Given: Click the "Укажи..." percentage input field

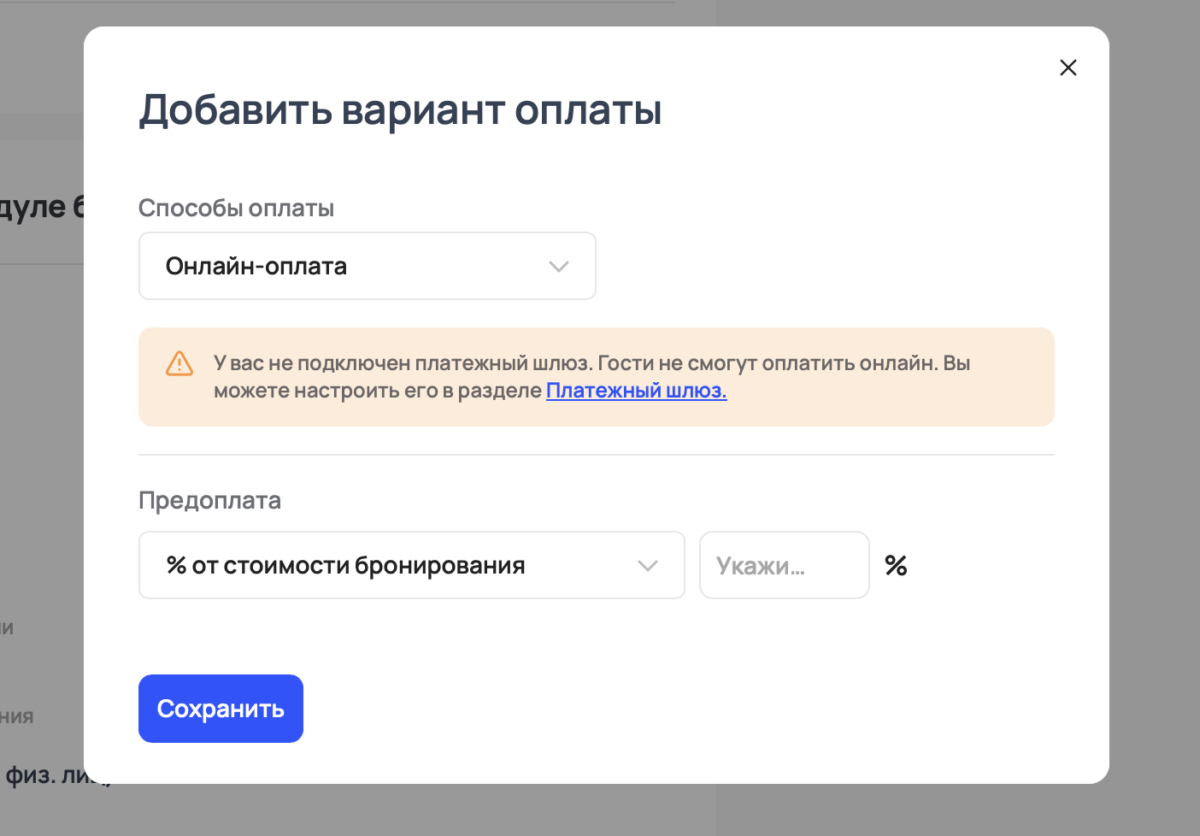Looking at the screenshot, I should pos(784,564).
